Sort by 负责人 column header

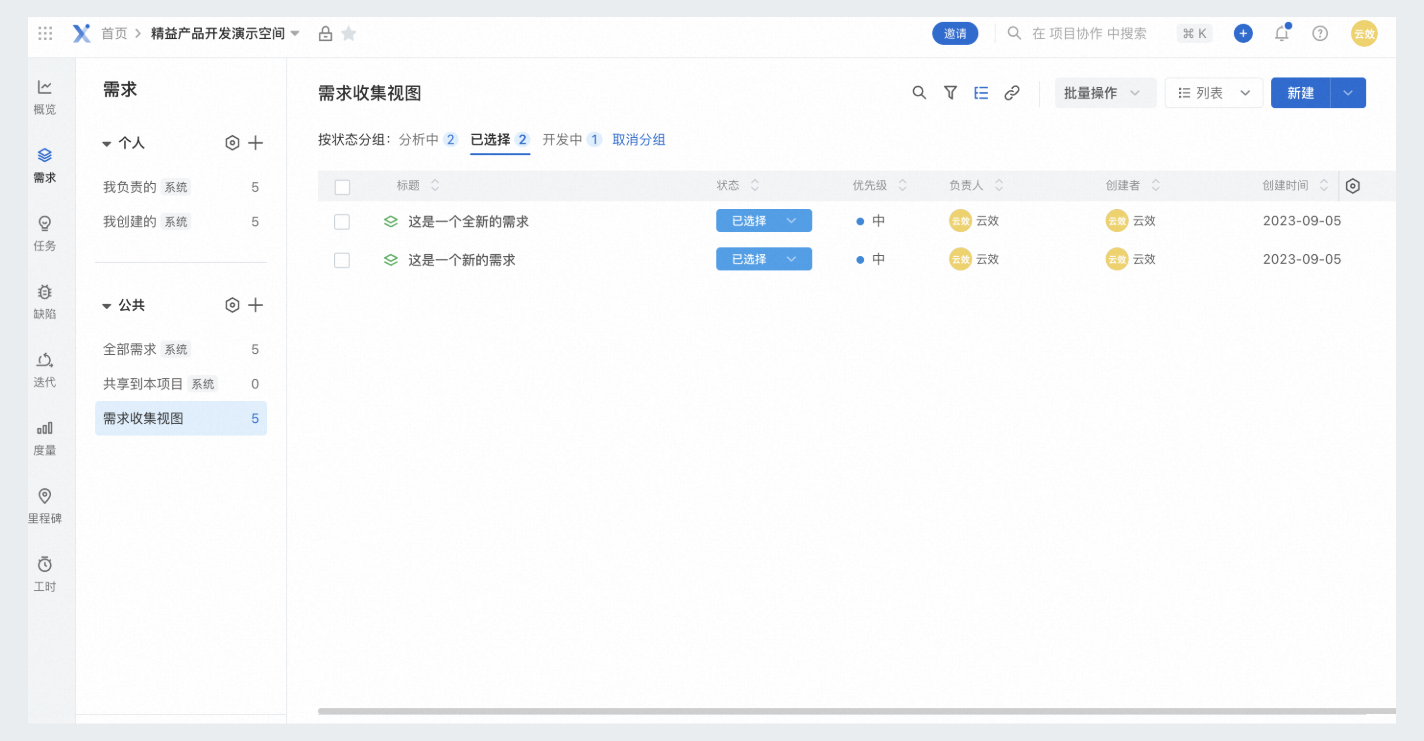coord(977,186)
